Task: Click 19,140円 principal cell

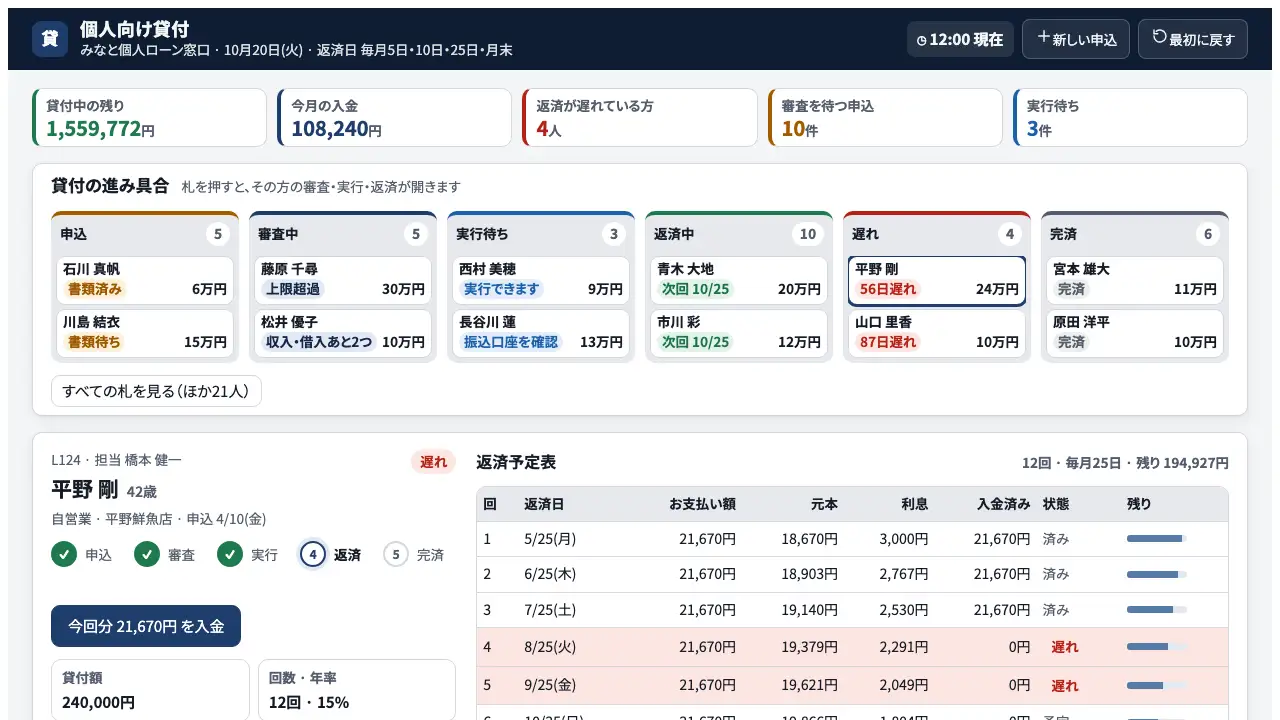Action: [810, 610]
